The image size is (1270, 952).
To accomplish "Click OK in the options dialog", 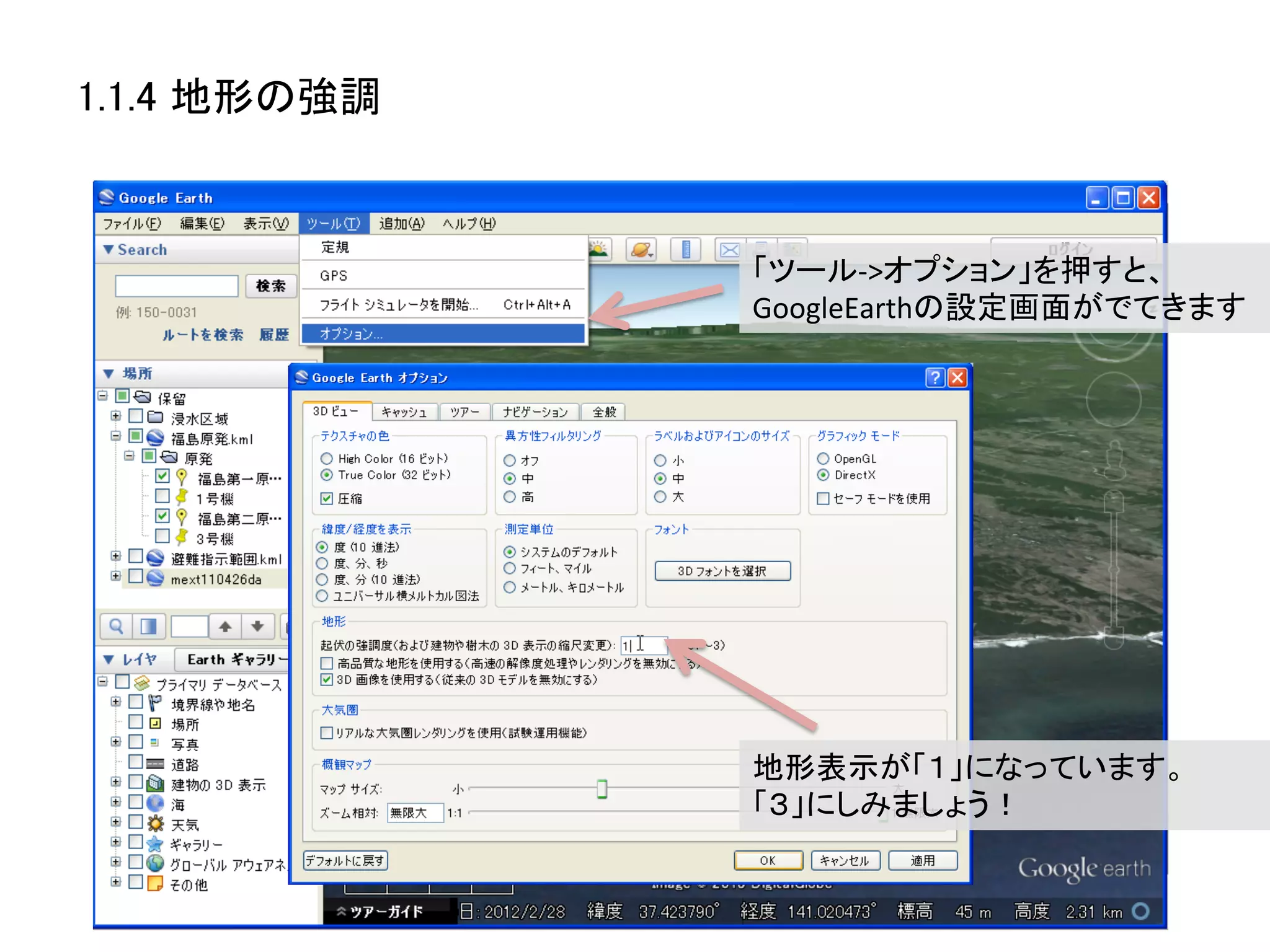I will [768, 860].
